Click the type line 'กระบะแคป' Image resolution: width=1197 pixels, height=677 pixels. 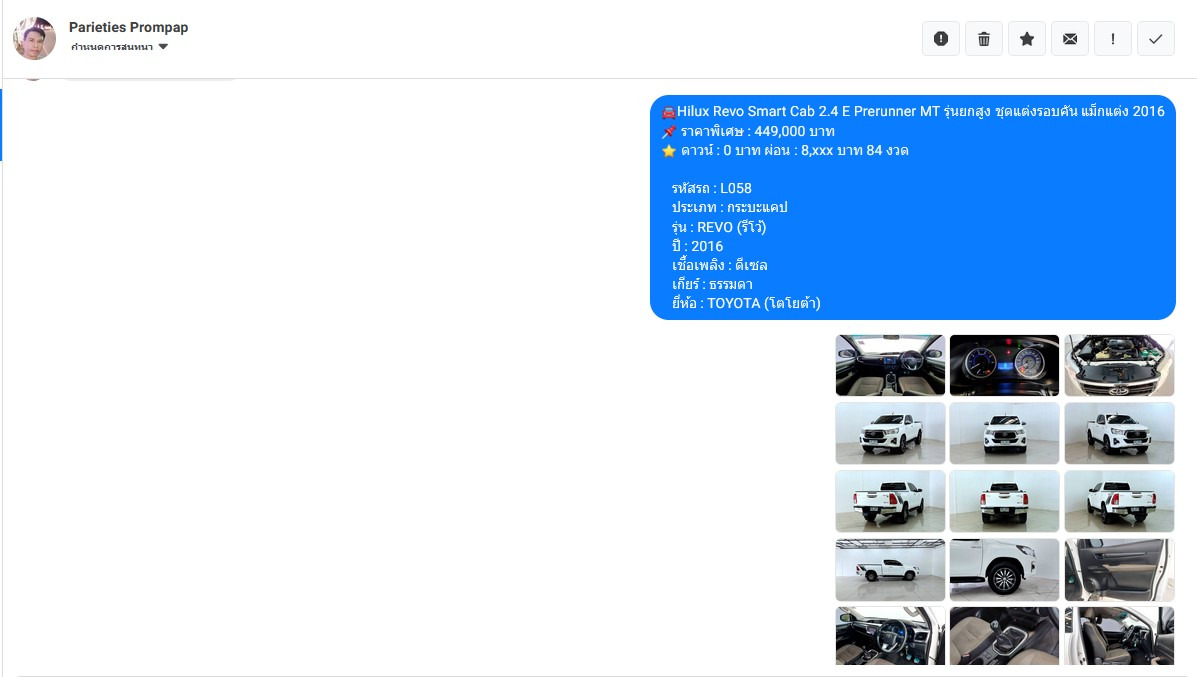(x=729, y=208)
